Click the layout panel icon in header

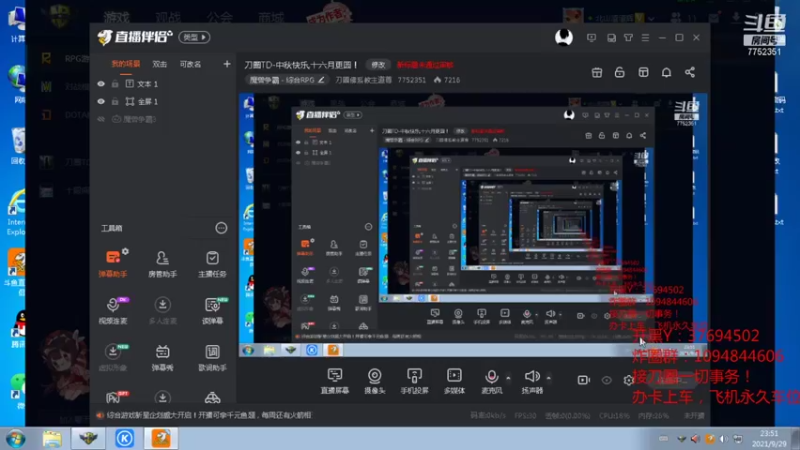click(643, 72)
